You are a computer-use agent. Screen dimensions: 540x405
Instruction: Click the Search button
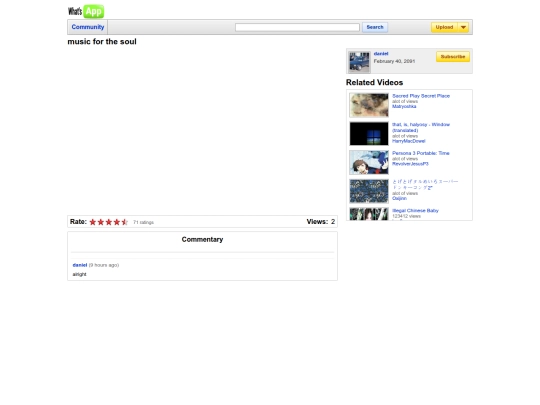pos(375,27)
